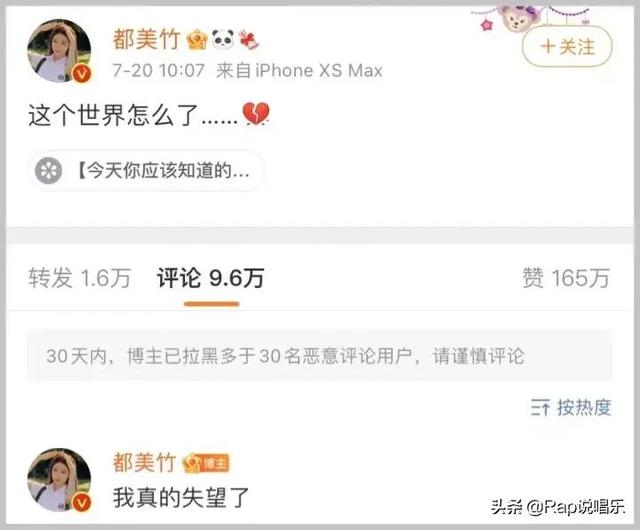Follow the user with the +关注 button
This screenshot has height=530, width=640.
point(567,47)
